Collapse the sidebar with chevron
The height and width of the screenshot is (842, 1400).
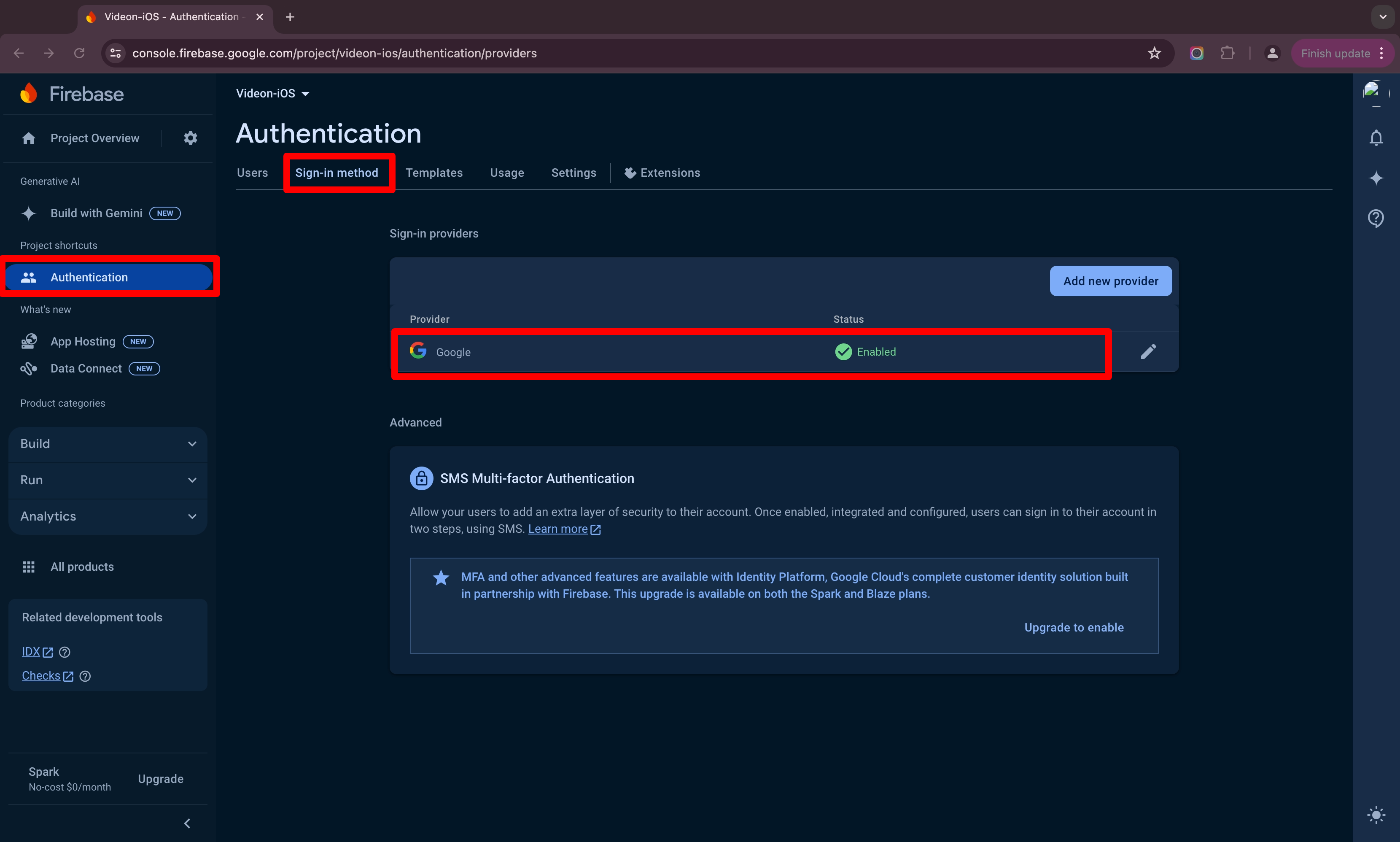[x=187, y=823]
